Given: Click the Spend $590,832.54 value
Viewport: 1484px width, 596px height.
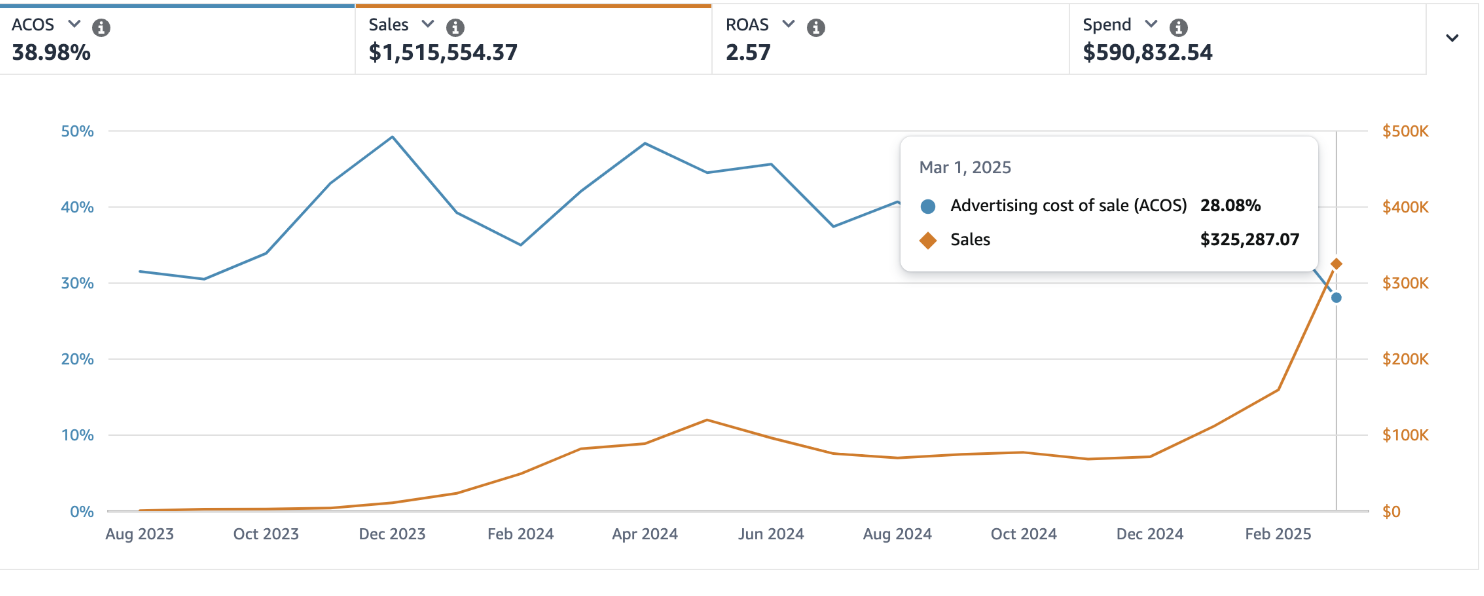Looking at the screenshot, I should click(x=1147, y=53).
